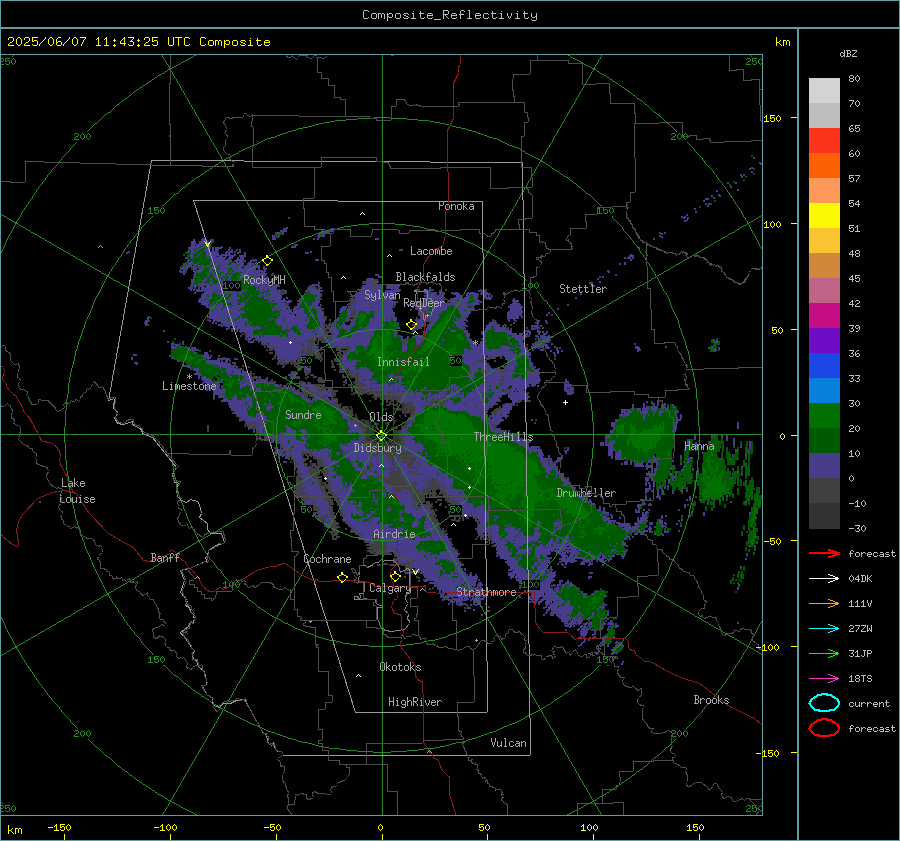Click the yellow diamond marker below Cochrane

[x=342, y=577]
